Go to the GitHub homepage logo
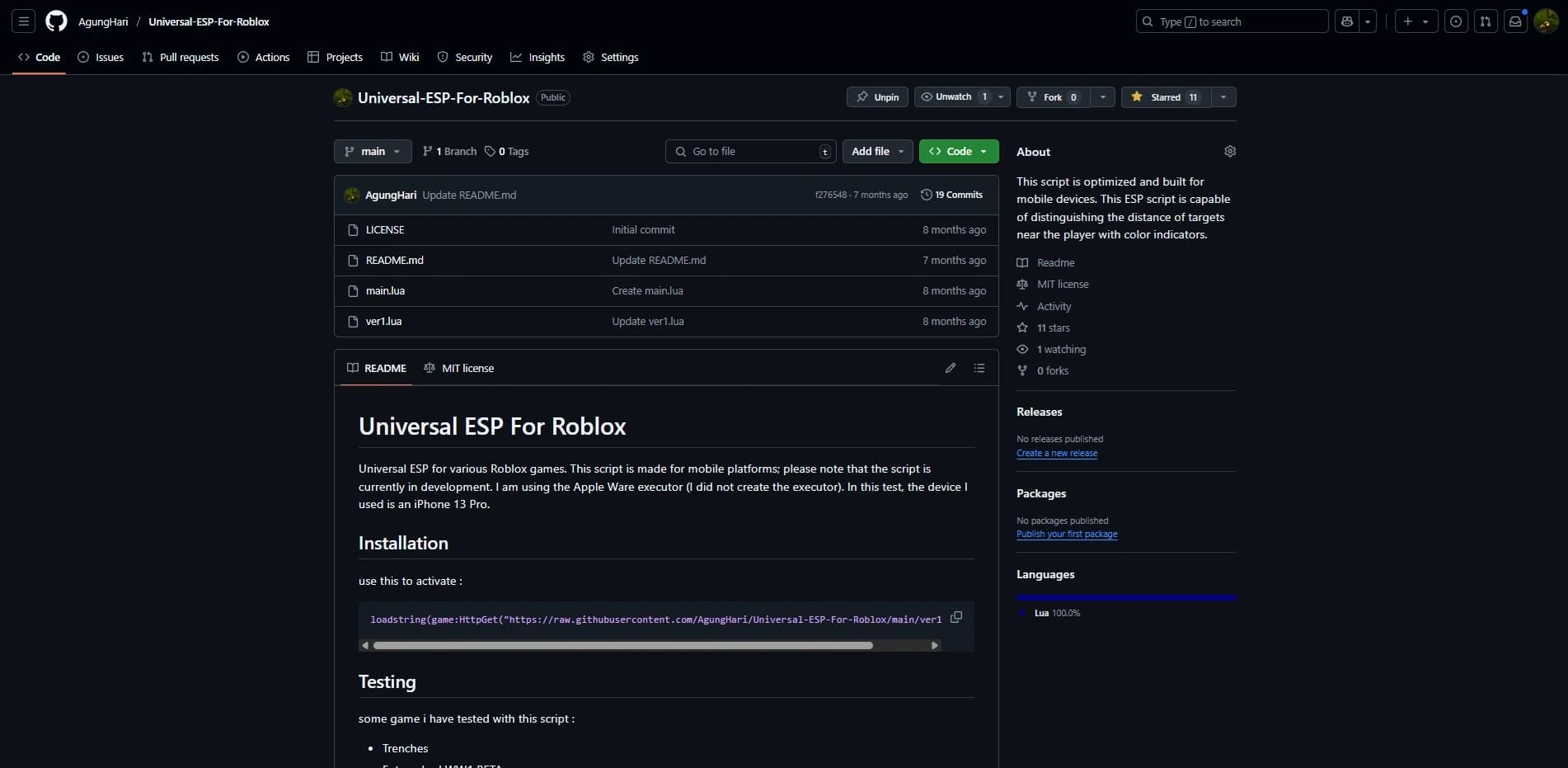 click(56, 21)
